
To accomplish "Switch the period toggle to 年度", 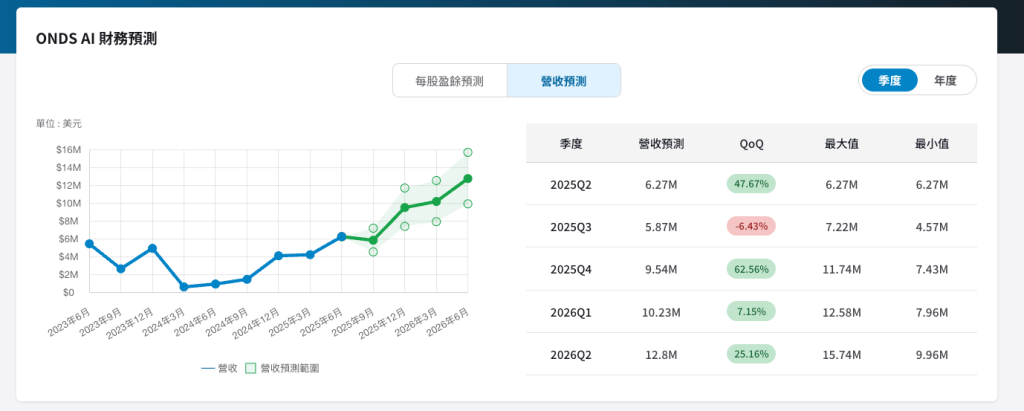I will (945, 80).
